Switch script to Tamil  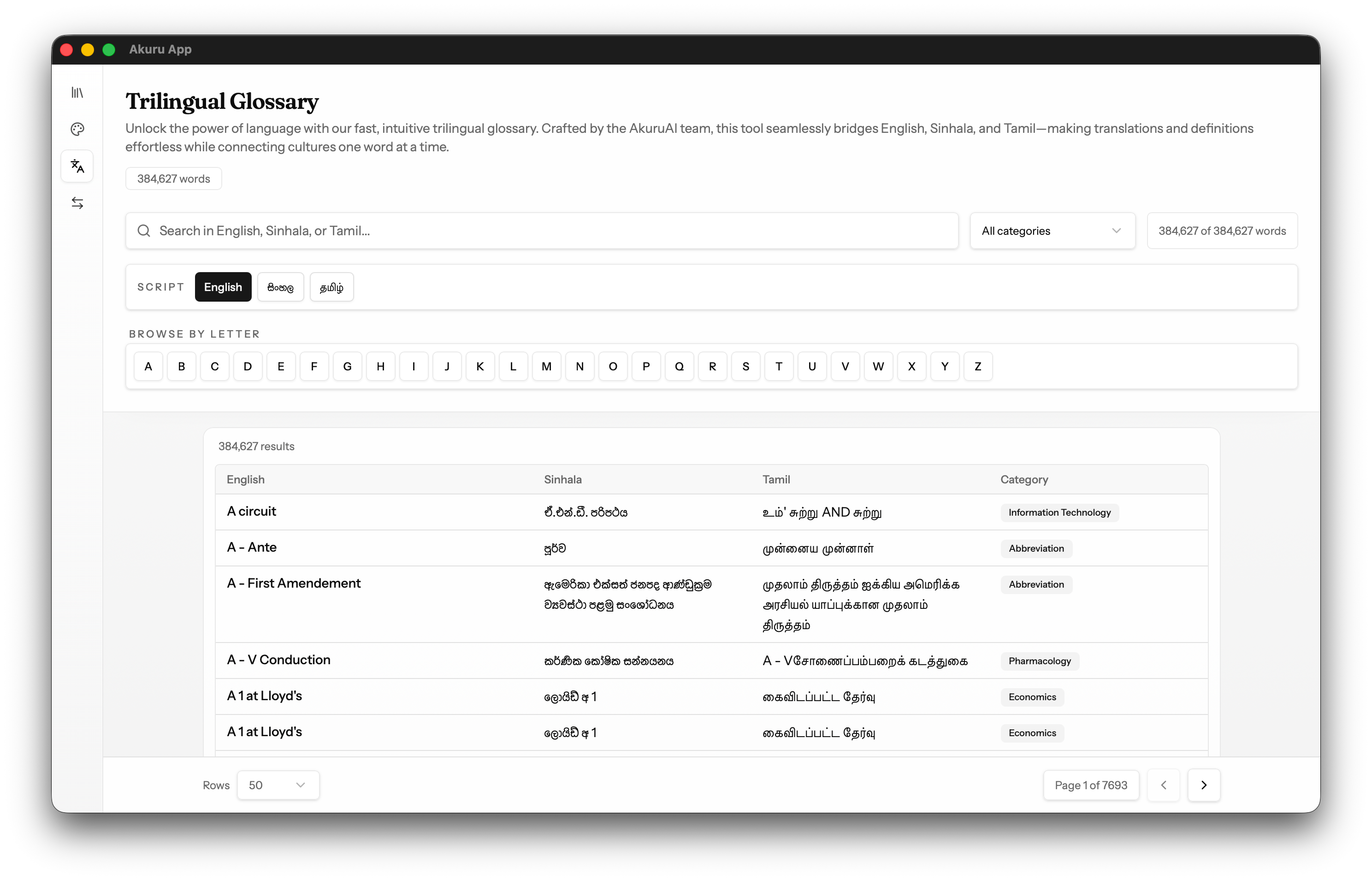click(x=331, y=287)
